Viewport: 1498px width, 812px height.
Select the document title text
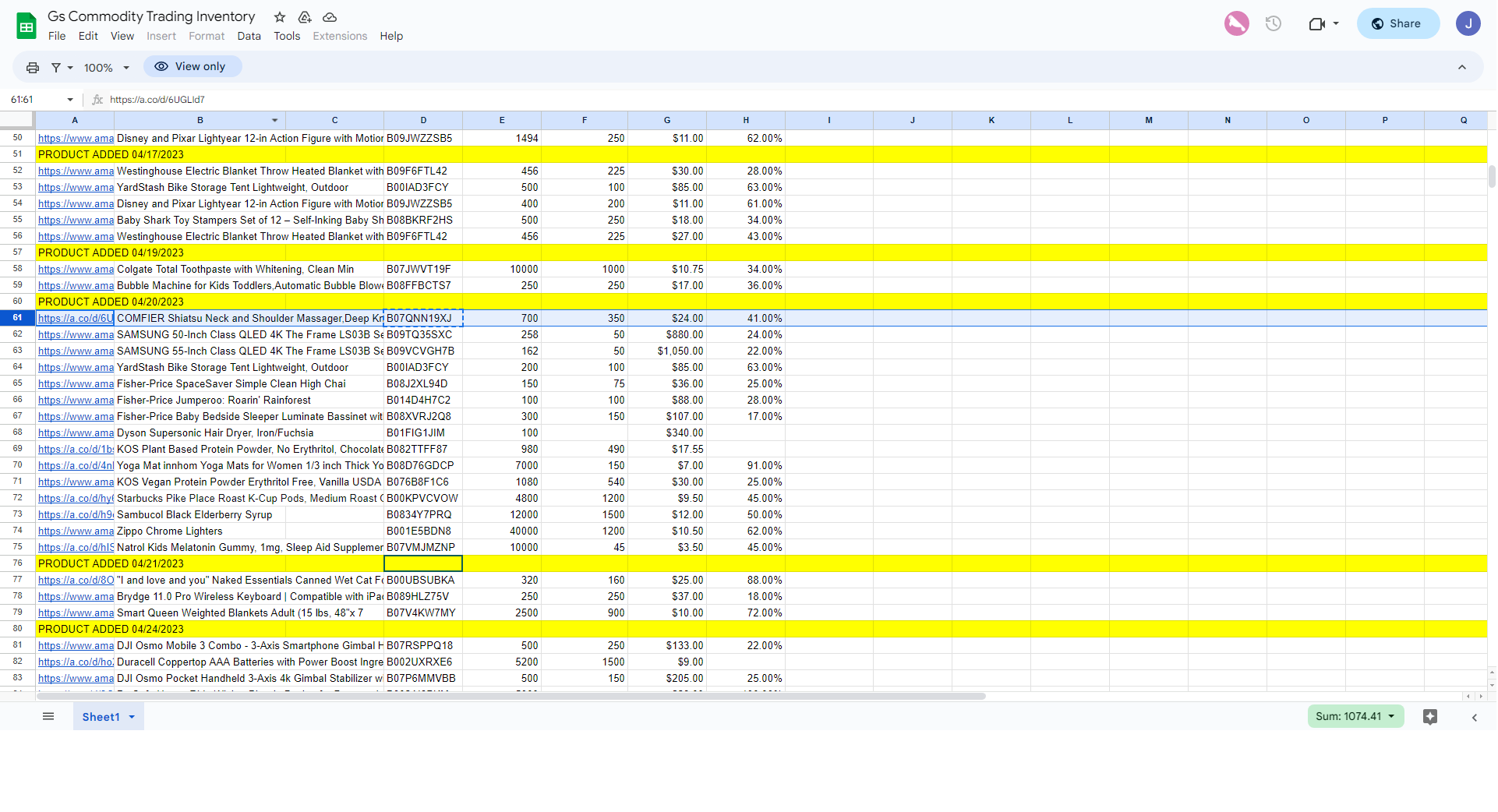[x=151, y=16]
